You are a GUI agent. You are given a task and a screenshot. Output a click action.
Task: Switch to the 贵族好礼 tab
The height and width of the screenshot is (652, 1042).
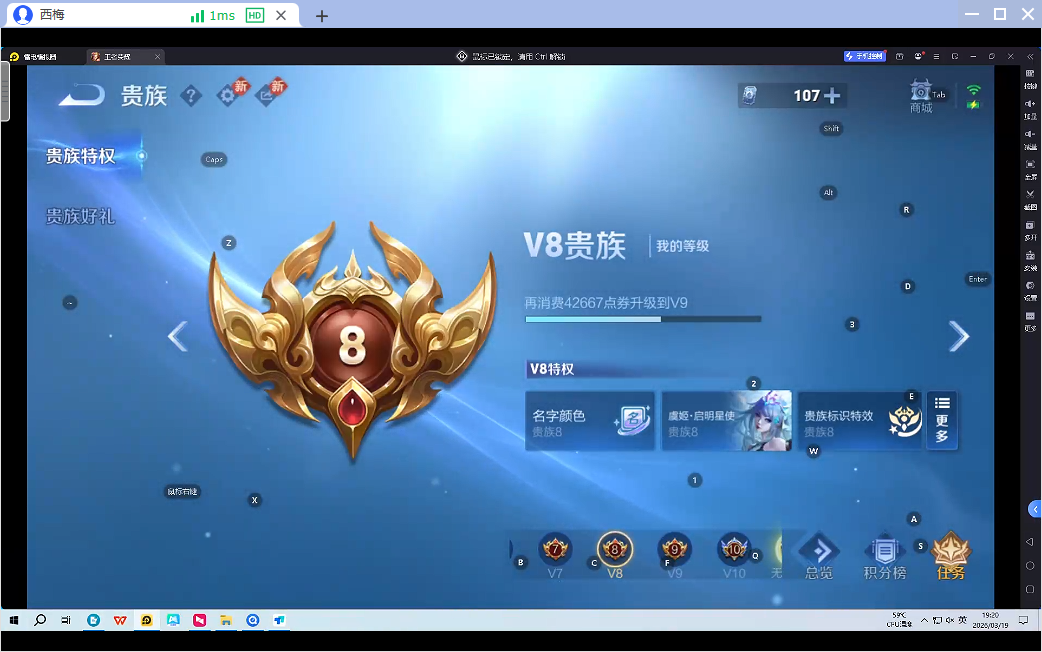(79, 216)
